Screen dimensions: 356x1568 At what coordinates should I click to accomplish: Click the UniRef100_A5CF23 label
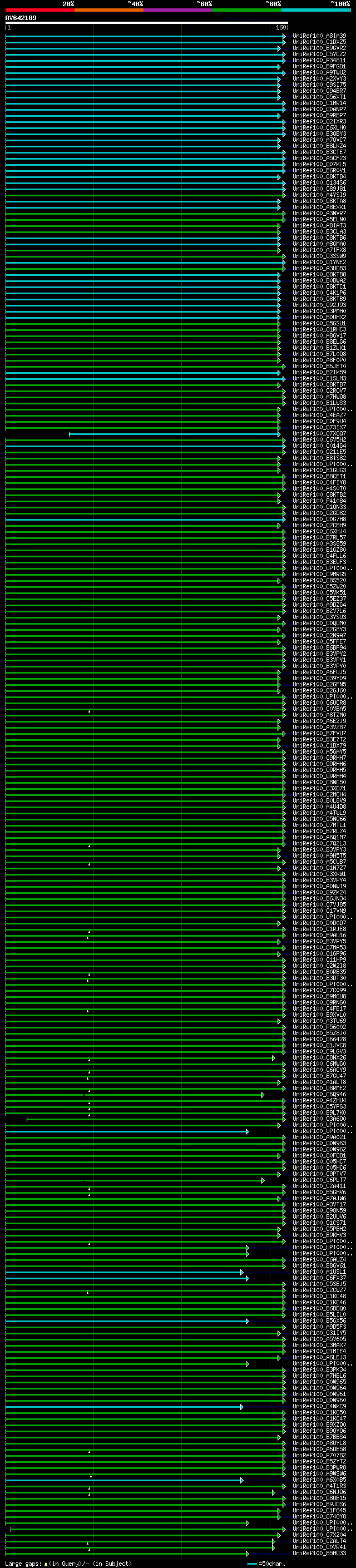coord(319,159)
